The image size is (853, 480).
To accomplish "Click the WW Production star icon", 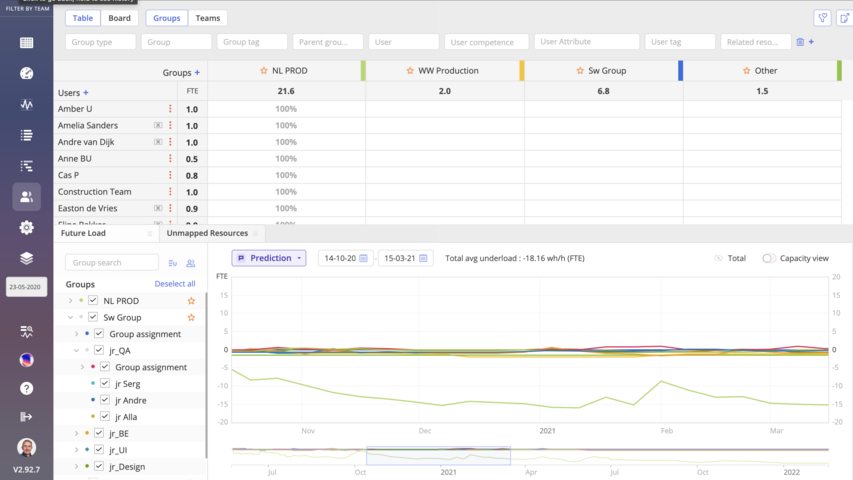I will click(x=410, y=71).
